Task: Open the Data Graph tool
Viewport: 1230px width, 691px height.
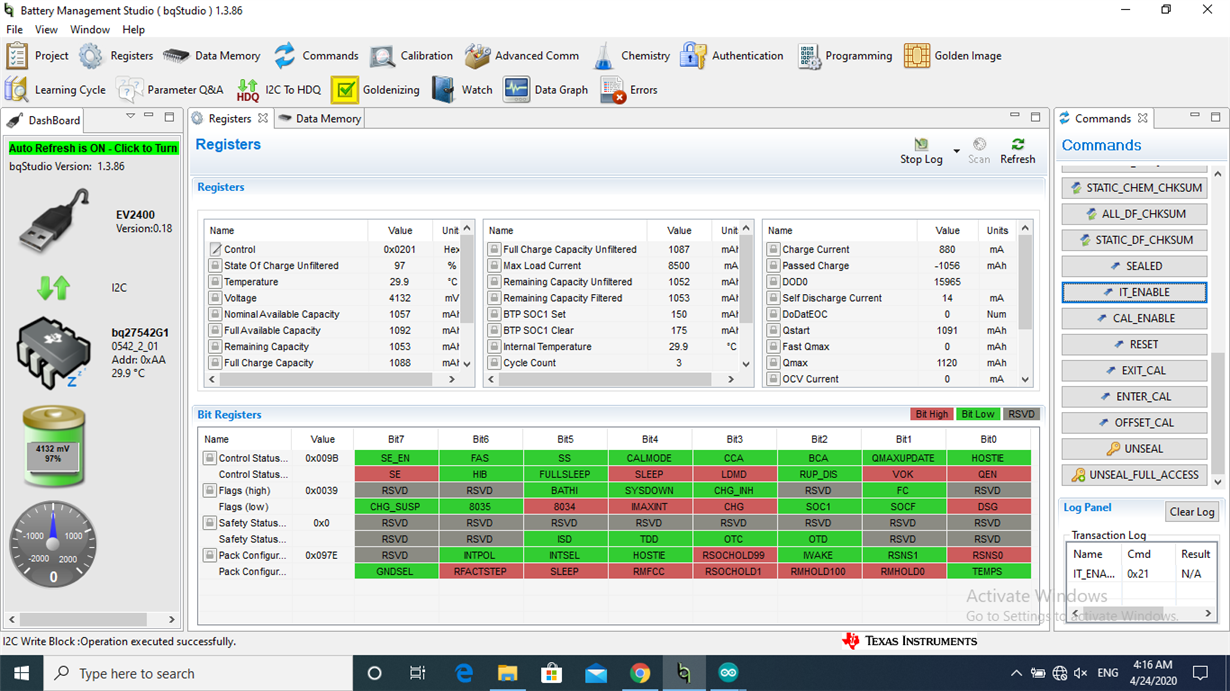Action: [546, 90]
